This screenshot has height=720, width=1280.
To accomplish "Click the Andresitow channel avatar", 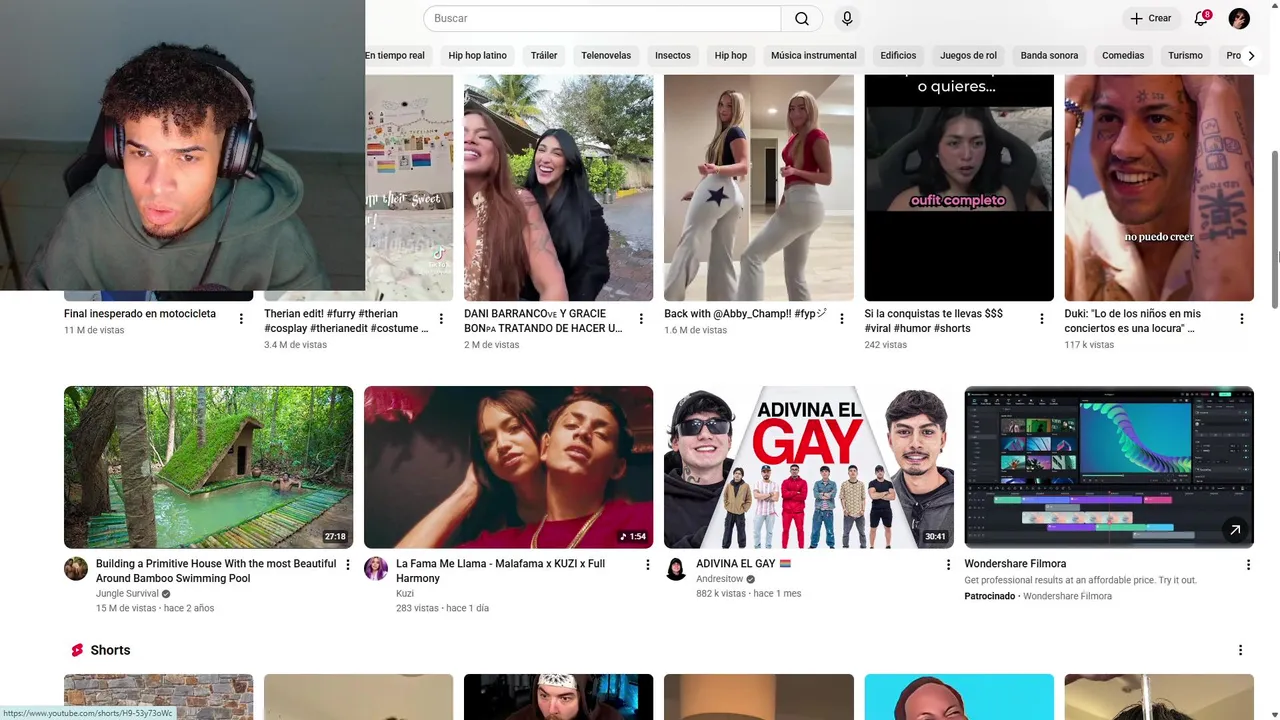I will [676, 569].
